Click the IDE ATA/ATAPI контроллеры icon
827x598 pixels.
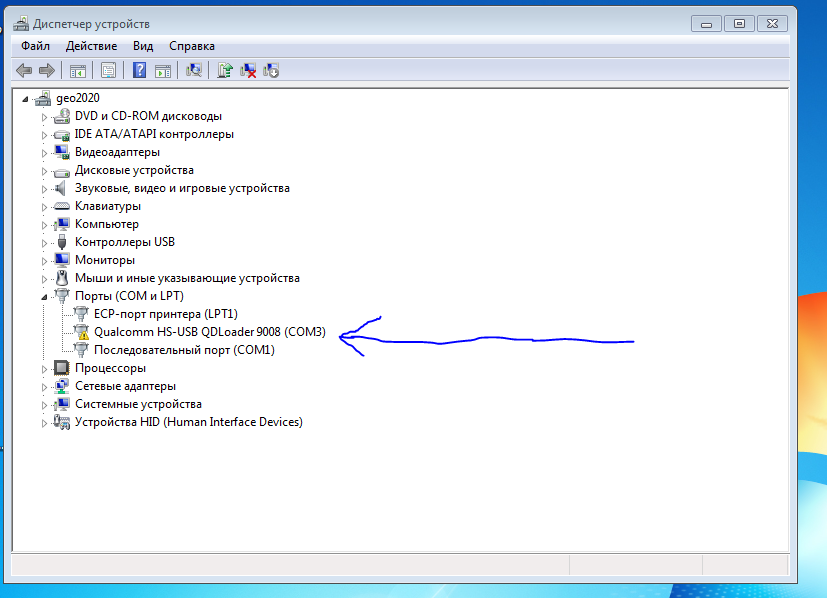[x=62, y=134]
